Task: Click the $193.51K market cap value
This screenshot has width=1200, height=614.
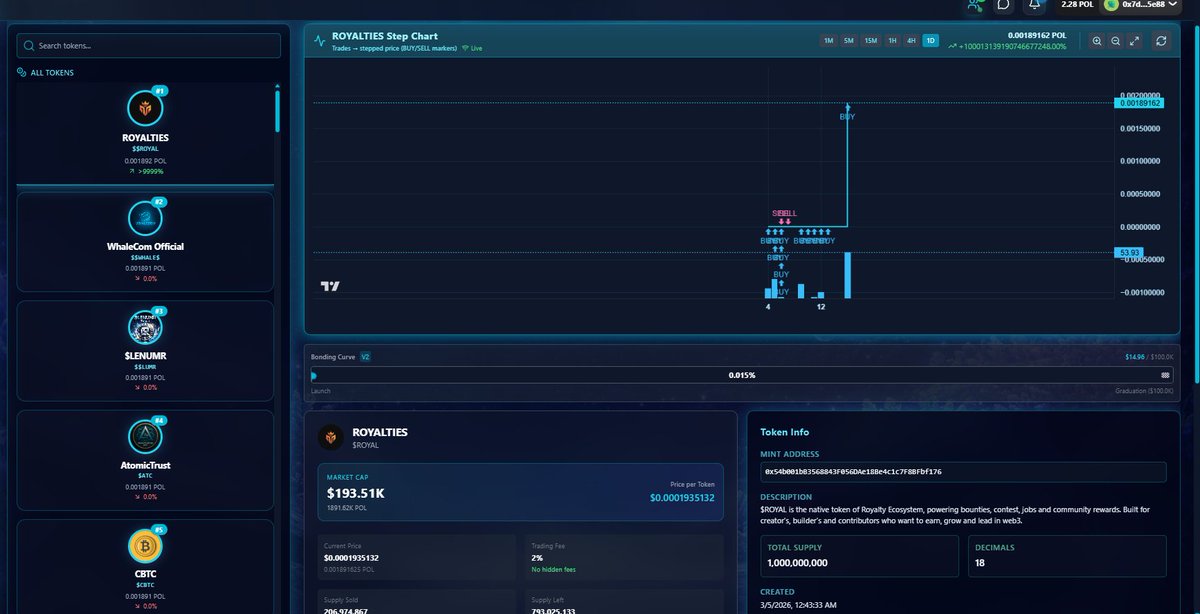Action: coord(357,493)
